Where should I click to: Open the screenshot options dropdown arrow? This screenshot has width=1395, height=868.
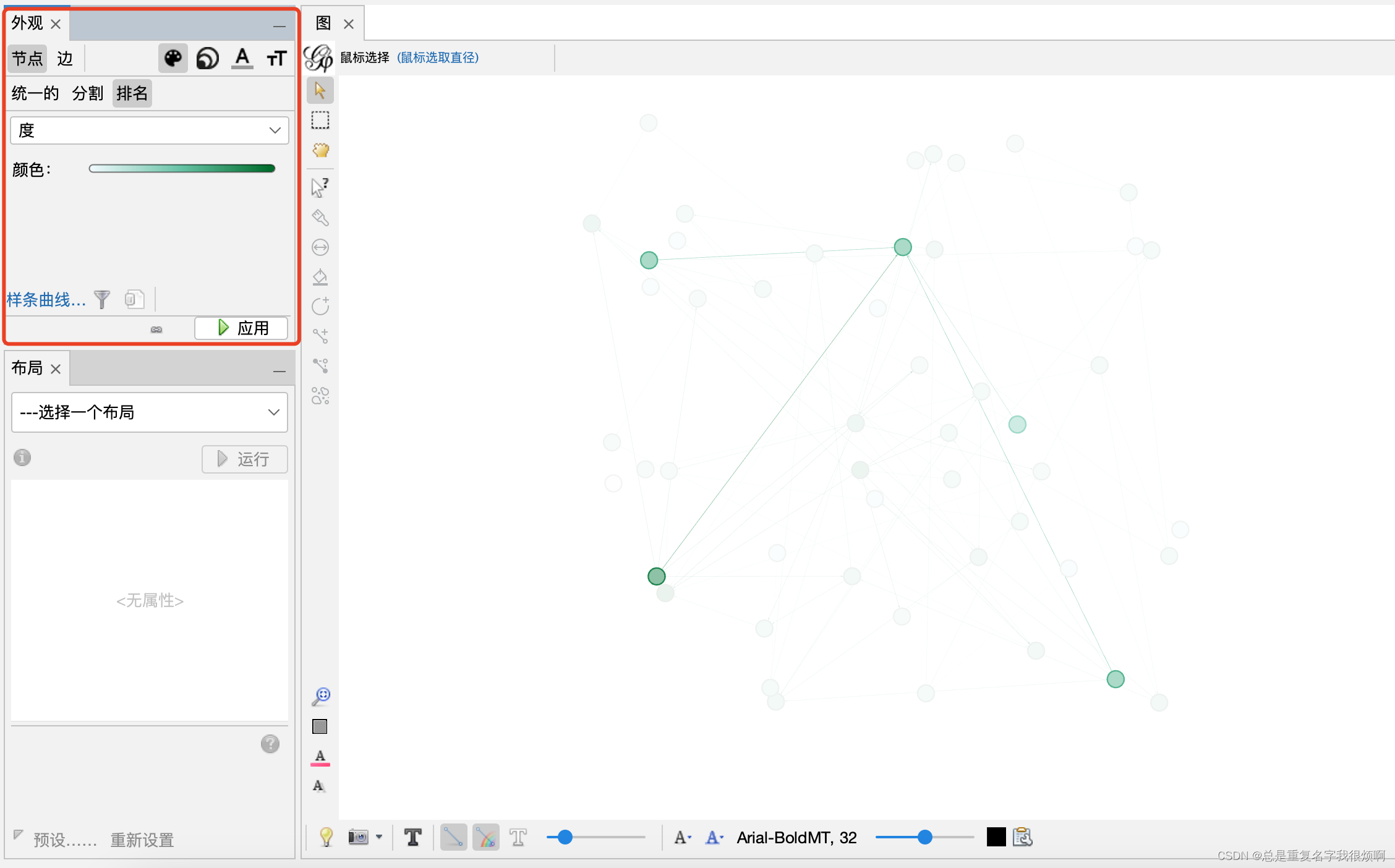[x=379, y=837]
